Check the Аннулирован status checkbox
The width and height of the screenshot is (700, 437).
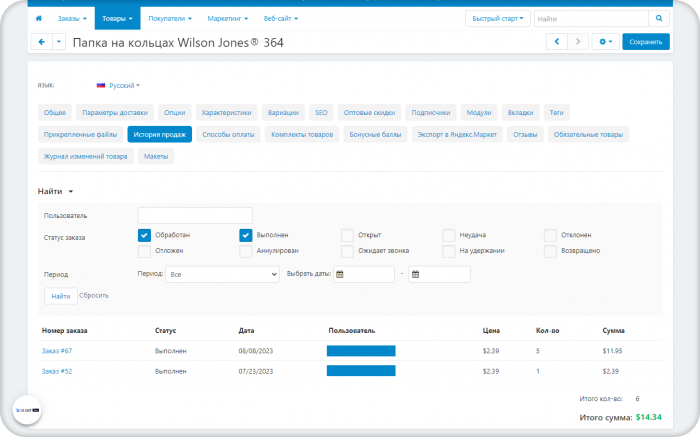[x=246, y=251]
